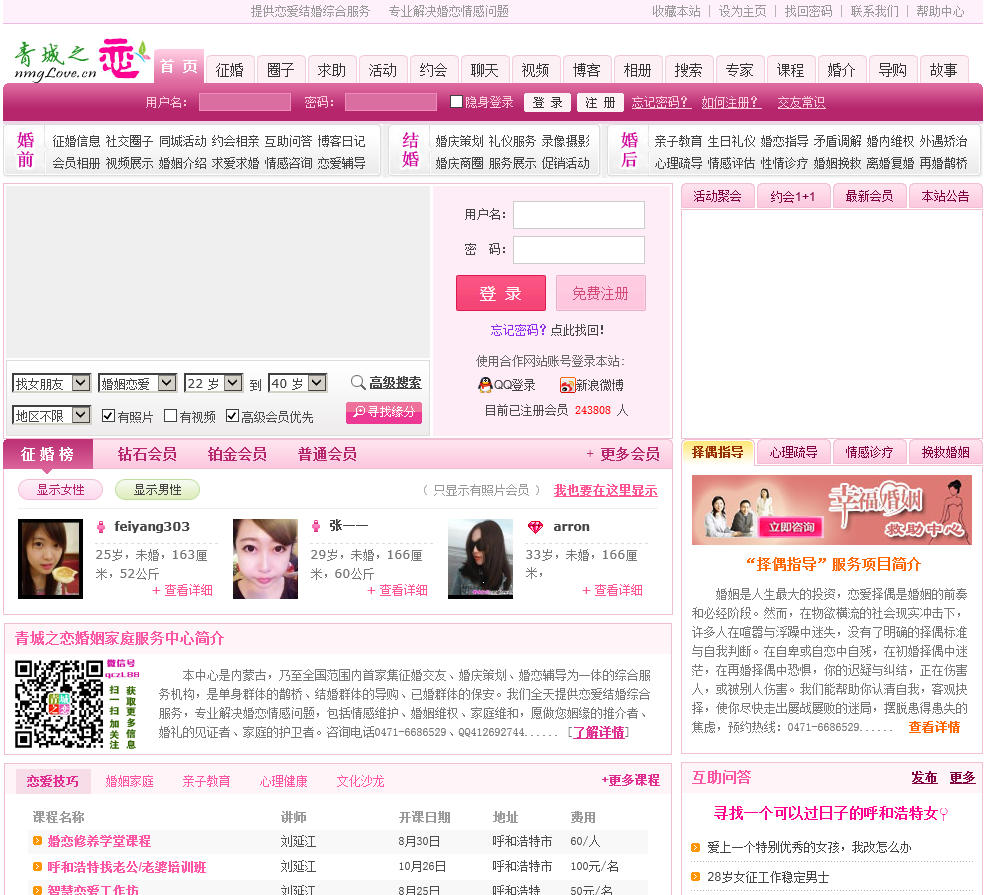The height and width of the screenshot is (895, 985).
Task: Uncheck the 有照片 checkbox
Action: pyautogui.click(x=108, y=416)
